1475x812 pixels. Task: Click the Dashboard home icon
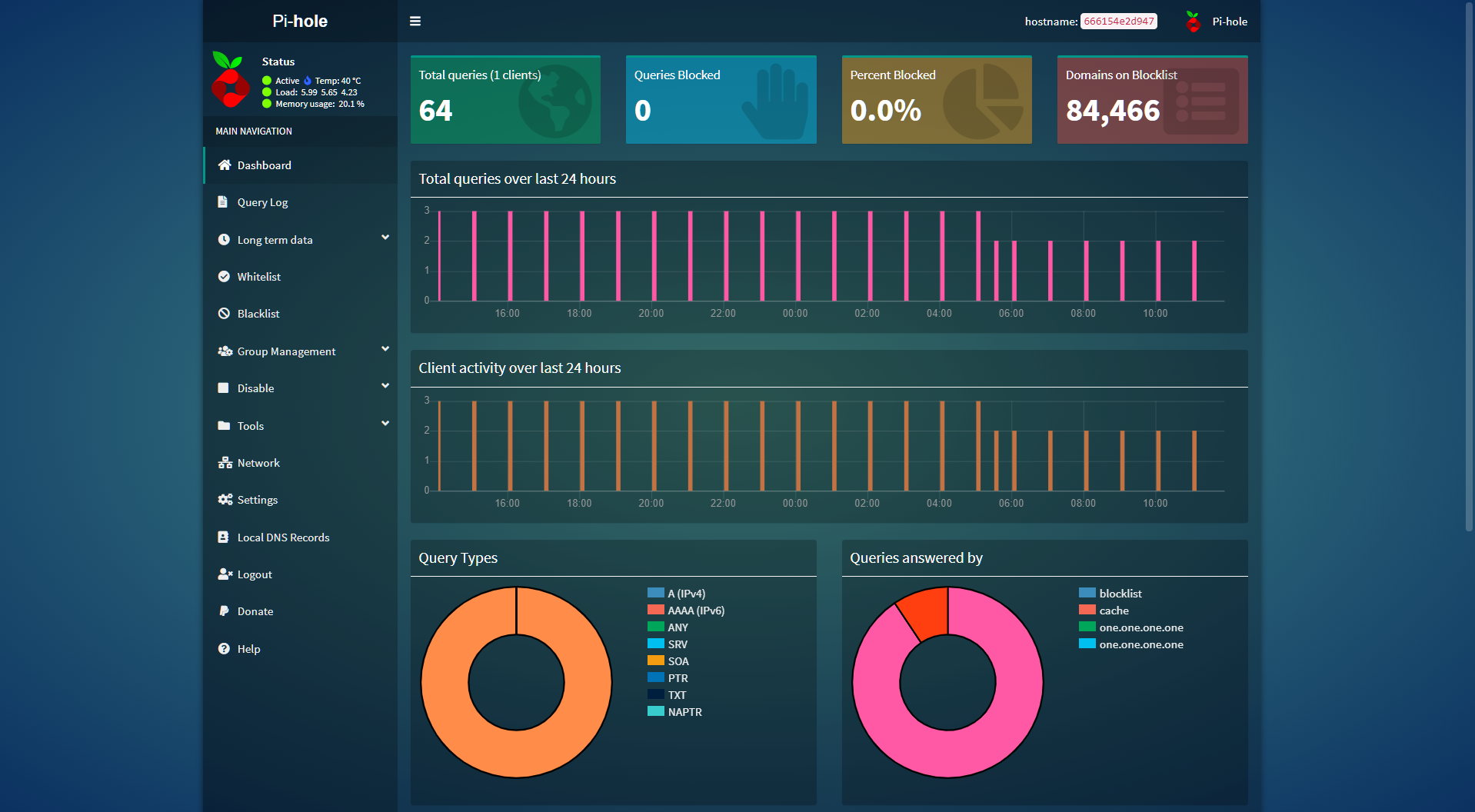(x=225, y=165)
